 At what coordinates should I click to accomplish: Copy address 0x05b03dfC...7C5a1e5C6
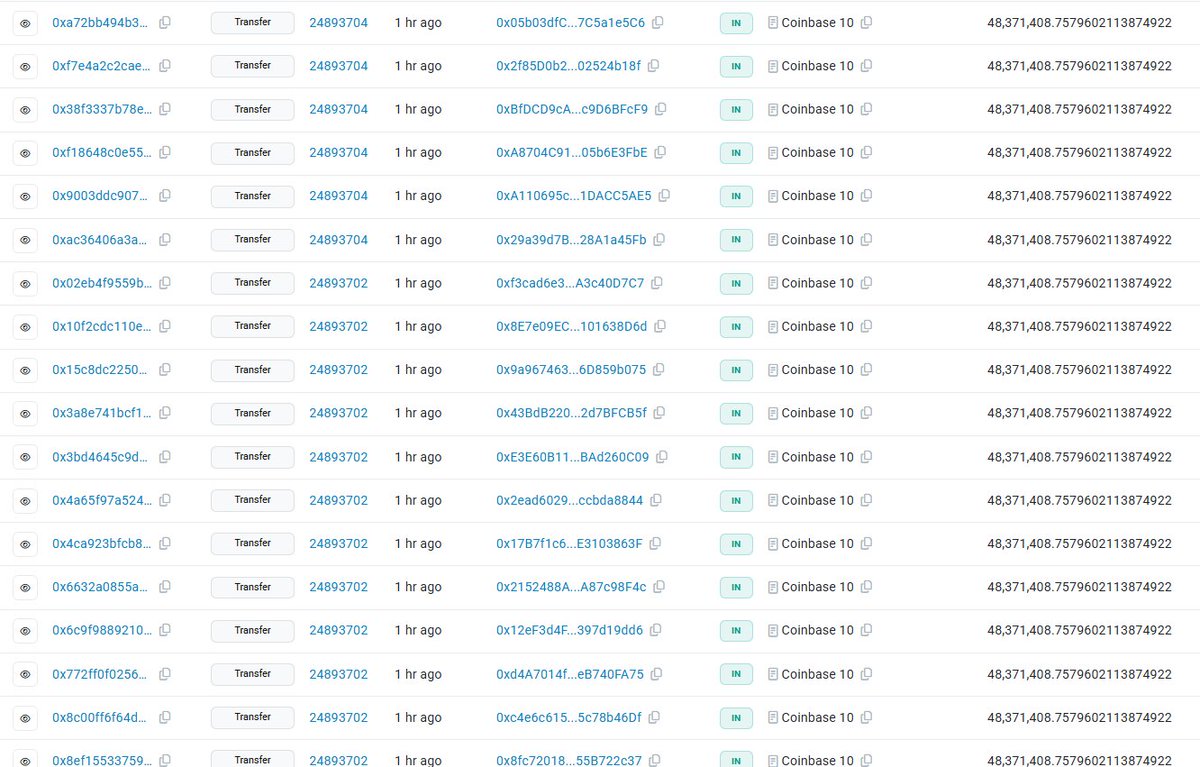[657, 22]
